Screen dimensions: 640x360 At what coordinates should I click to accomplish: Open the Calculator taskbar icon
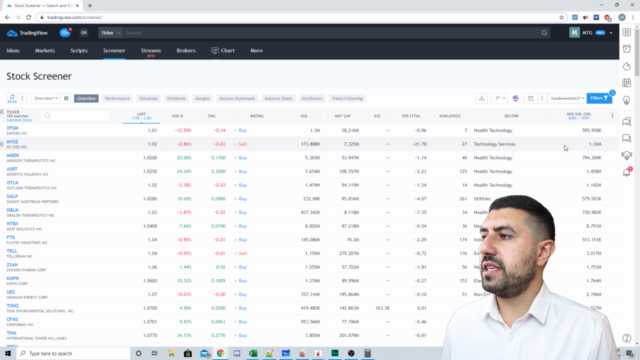click(367, 353)
